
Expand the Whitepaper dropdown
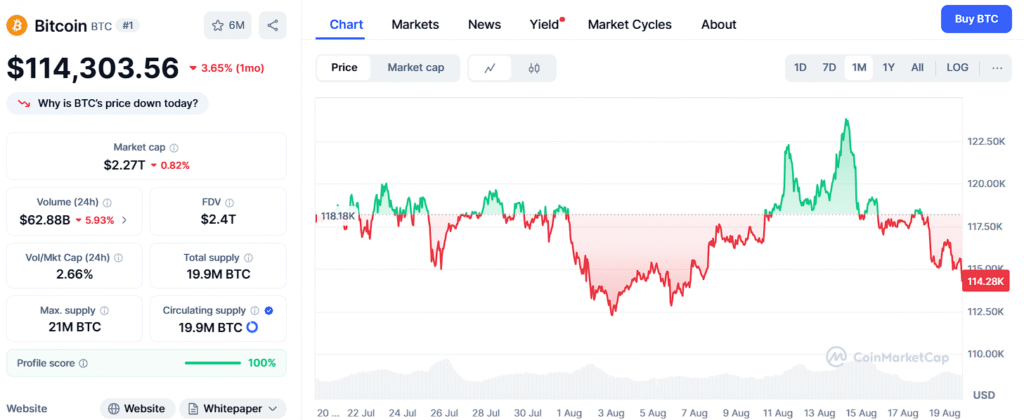tap(233, 408)
